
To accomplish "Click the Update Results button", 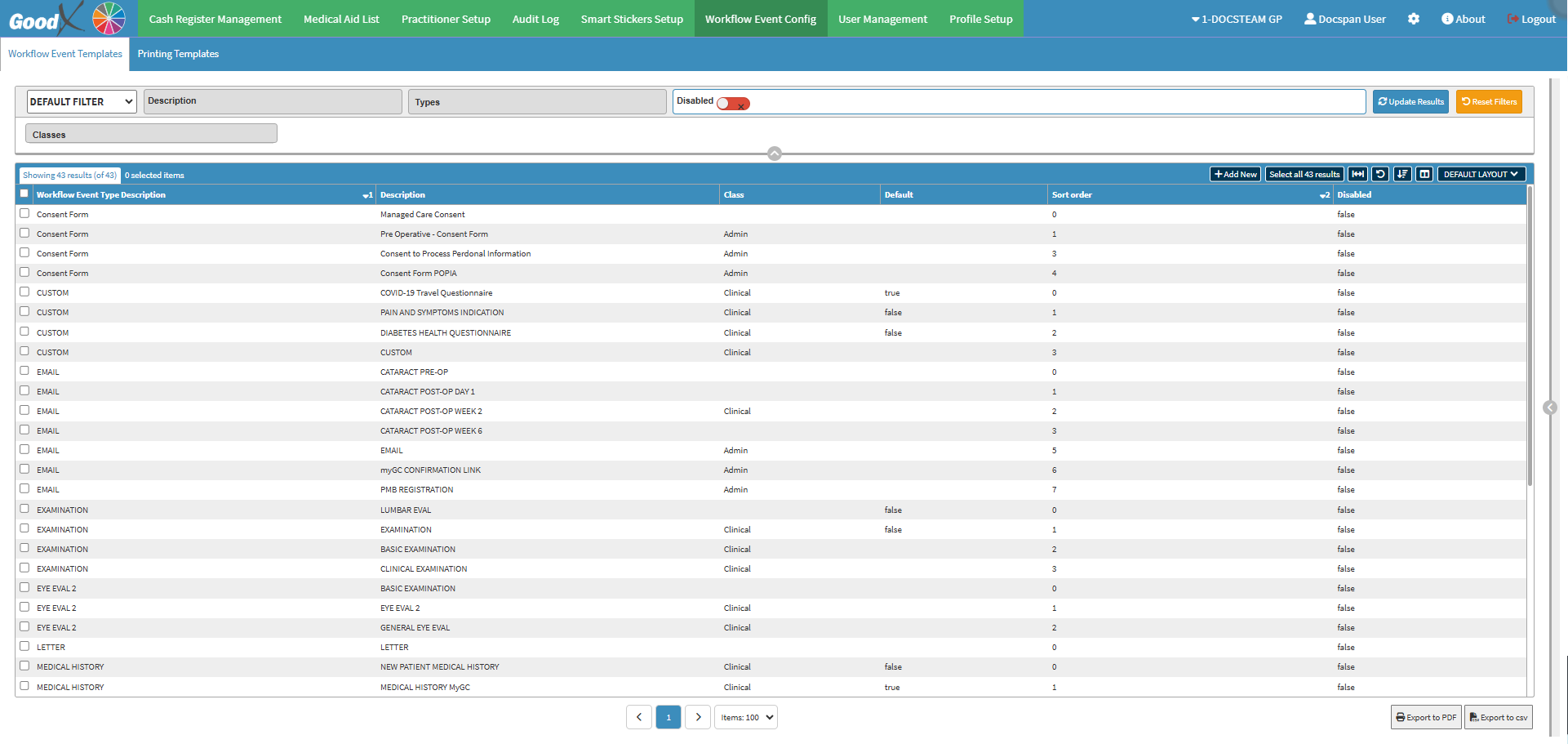I will click(x=1410, y=101).
